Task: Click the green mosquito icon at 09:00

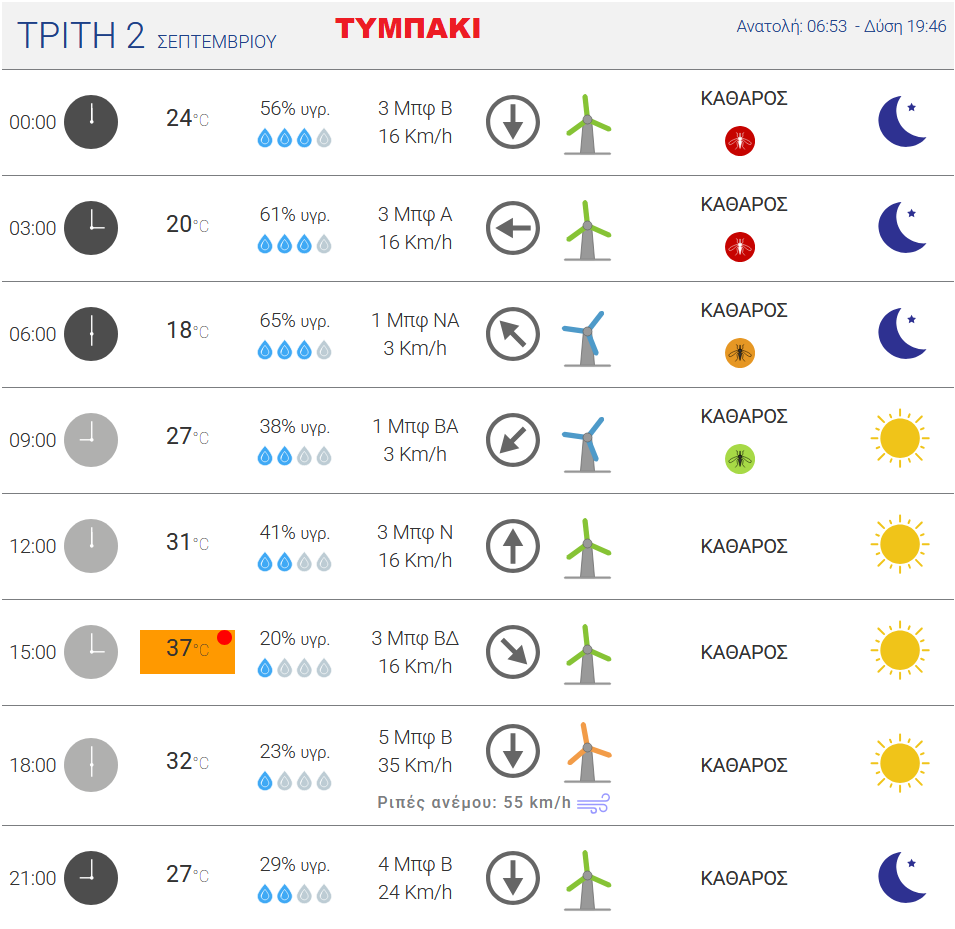Action: point(739,459)
